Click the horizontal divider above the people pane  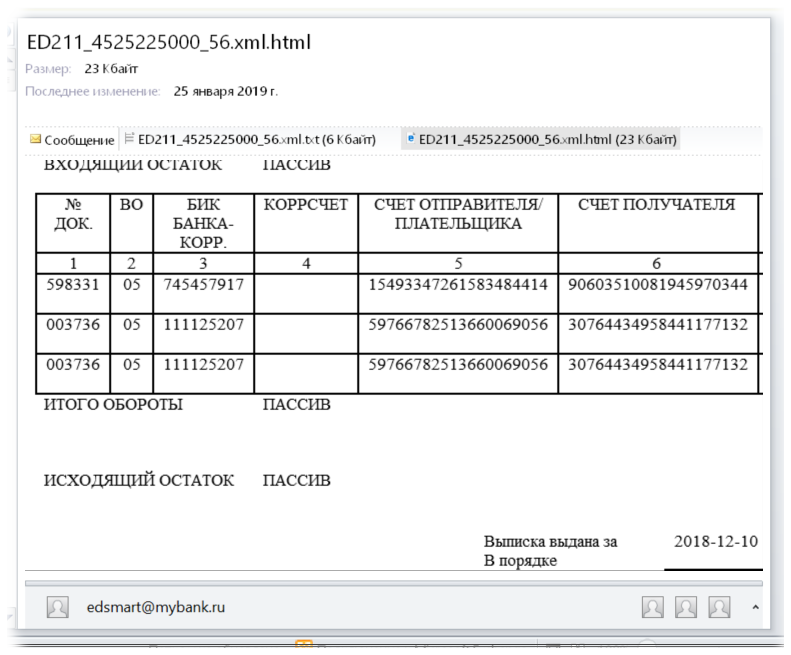390,581
